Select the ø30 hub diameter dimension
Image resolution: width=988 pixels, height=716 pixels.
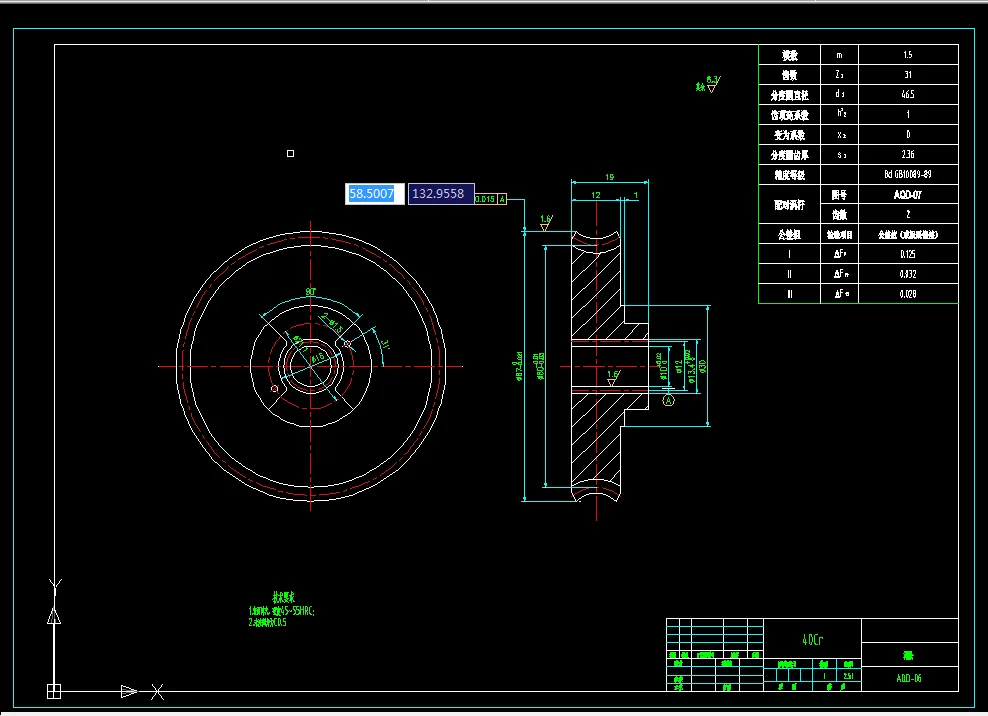(x=703, y=366)
